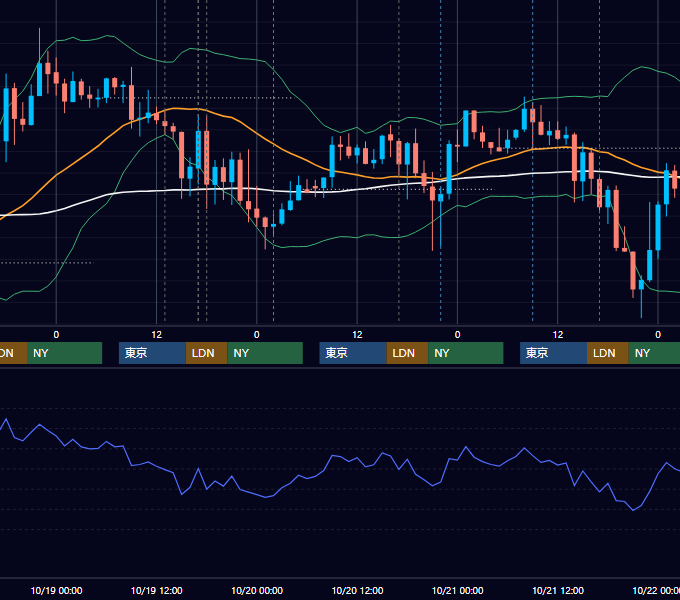Click the 東京 session block on 10/19
This screenshot has height=600, width=680.
tap(152, 353)
